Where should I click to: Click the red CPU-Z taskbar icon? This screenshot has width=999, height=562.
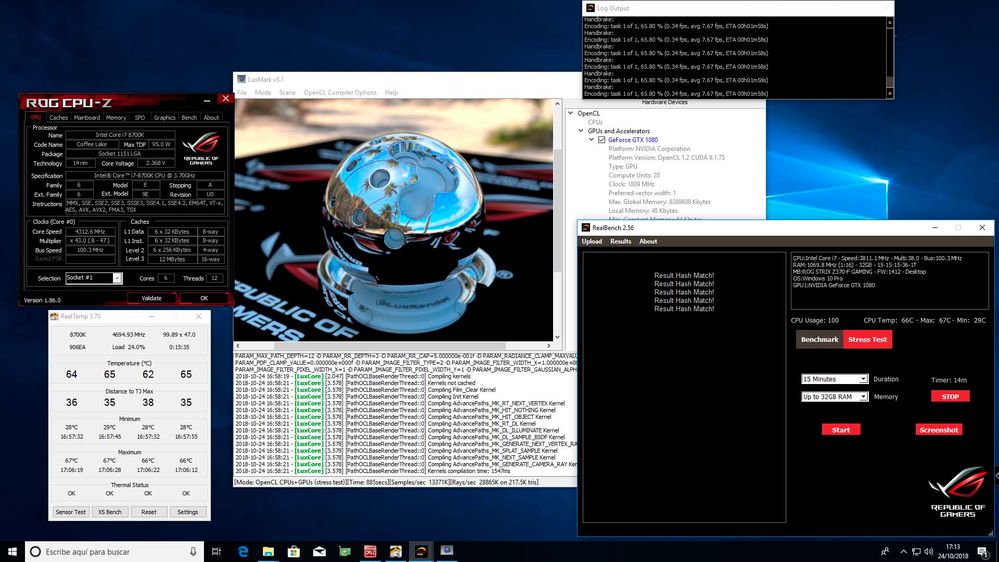pos(370,551)
